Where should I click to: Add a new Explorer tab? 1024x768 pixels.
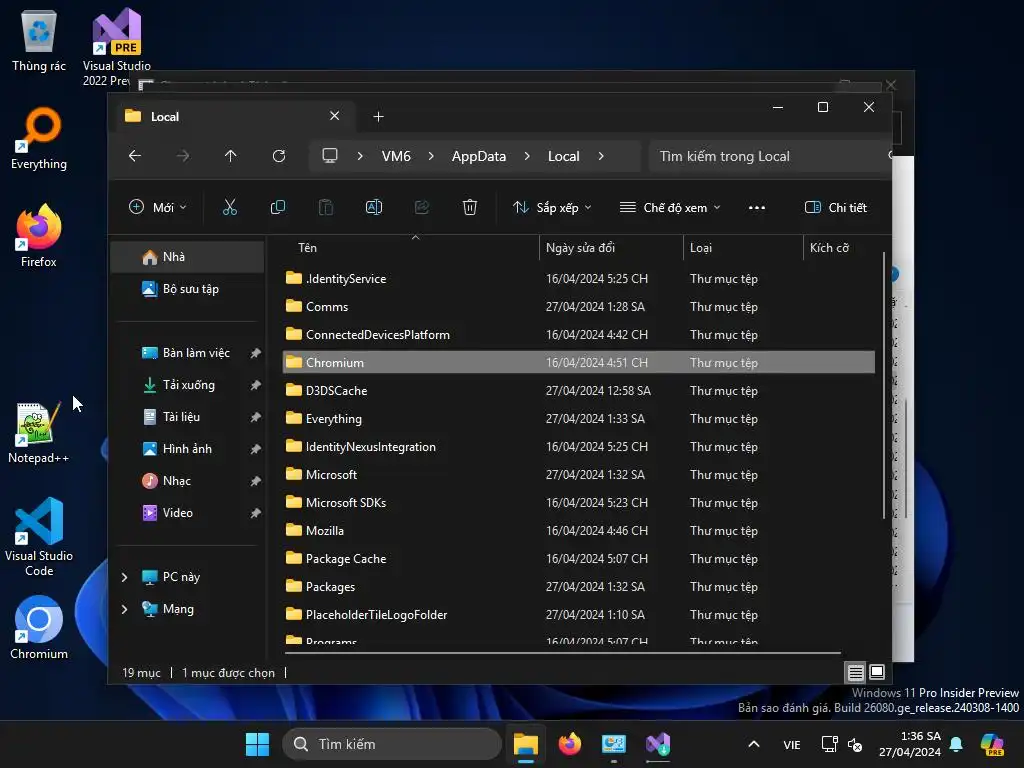pyautogui.click(x=378, y=116)
